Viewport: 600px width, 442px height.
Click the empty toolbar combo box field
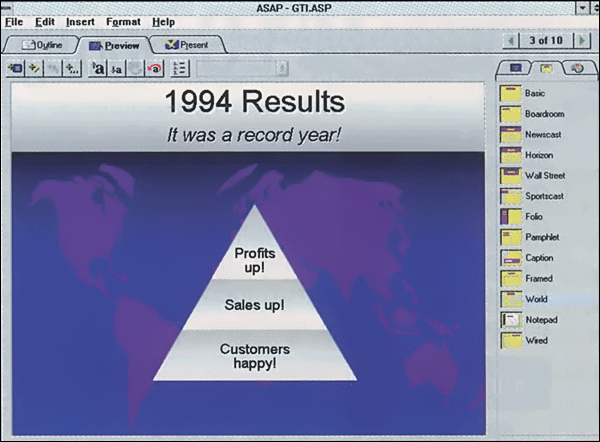click(237, 69)
